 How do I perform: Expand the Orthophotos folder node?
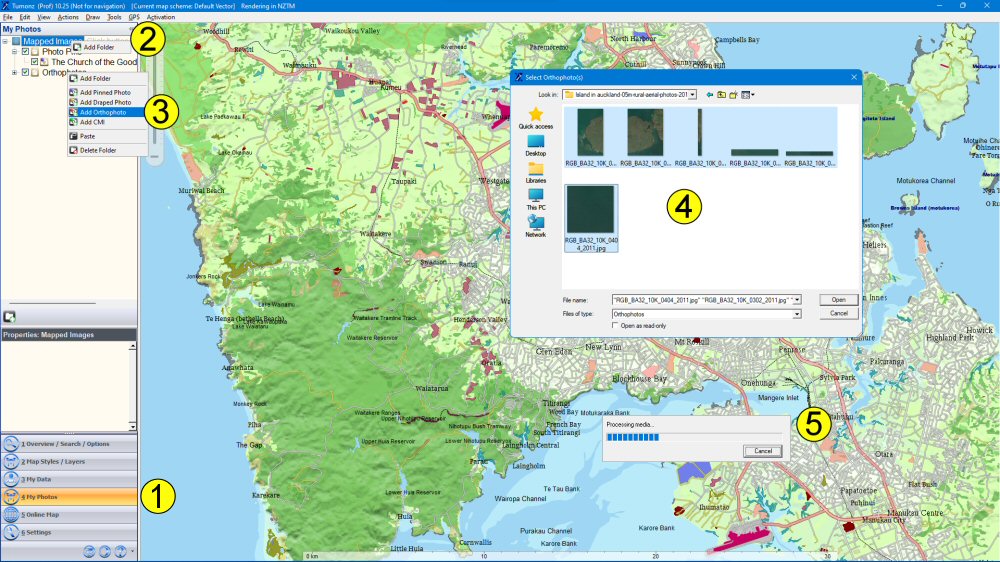15,73
